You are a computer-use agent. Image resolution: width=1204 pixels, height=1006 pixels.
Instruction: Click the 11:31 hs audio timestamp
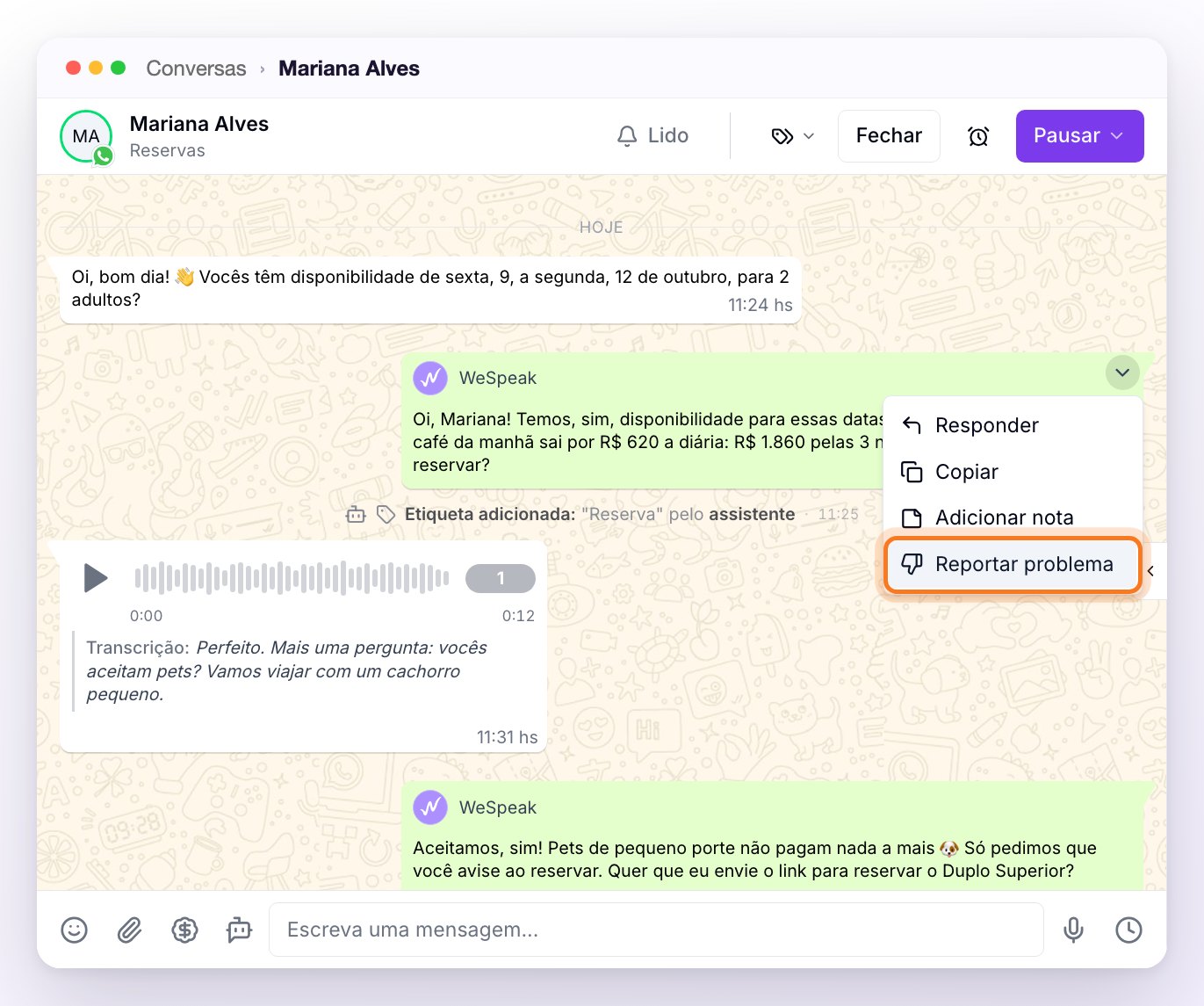[x=508, y=737]
